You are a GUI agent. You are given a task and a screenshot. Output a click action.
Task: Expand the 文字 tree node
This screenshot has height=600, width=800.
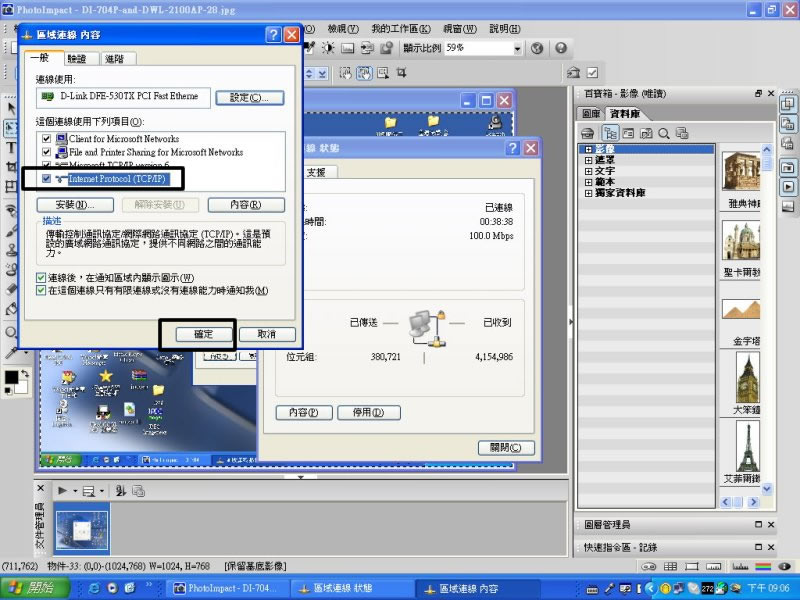[x=588, y=171]
